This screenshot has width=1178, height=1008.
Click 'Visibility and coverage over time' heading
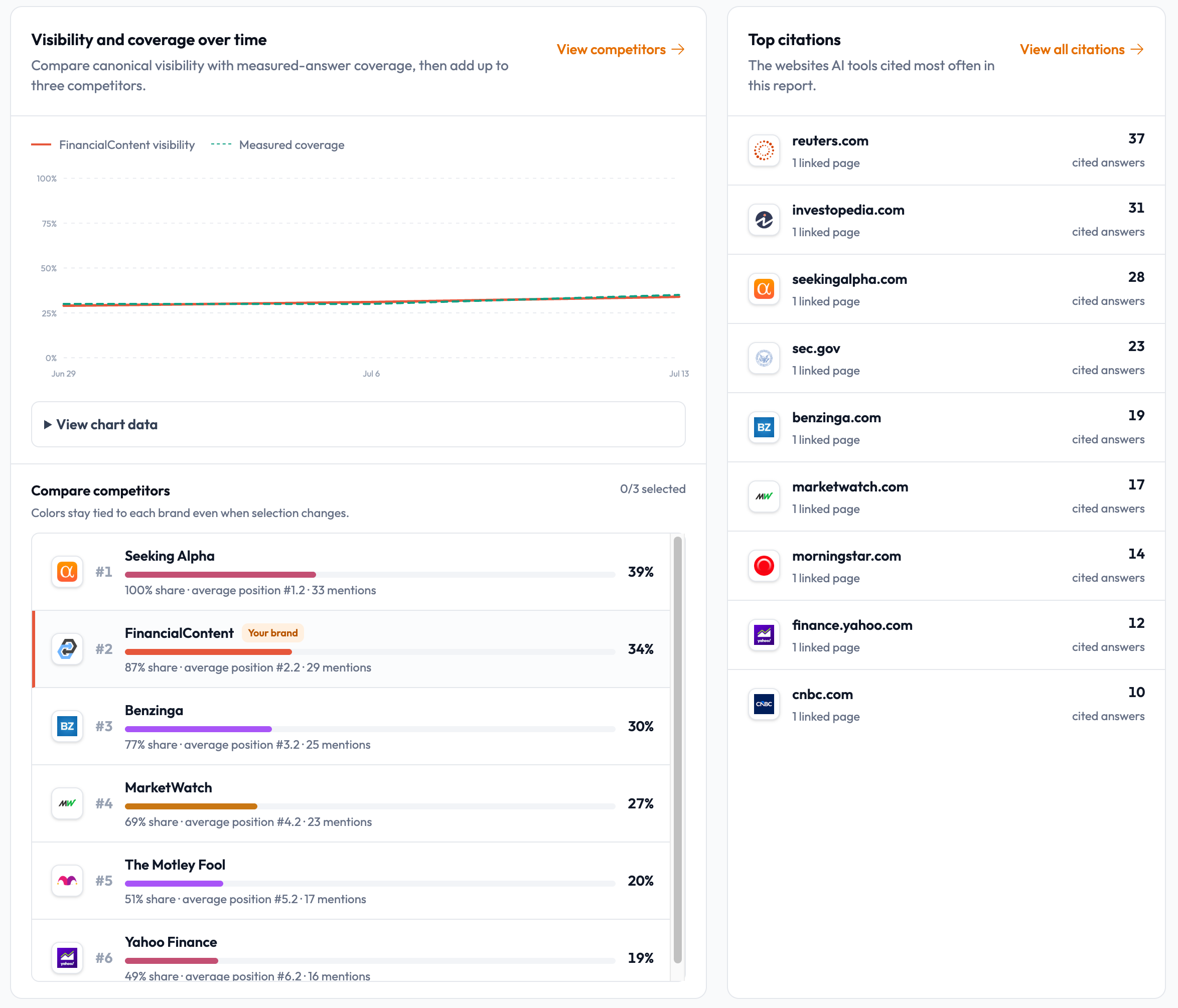149,40
